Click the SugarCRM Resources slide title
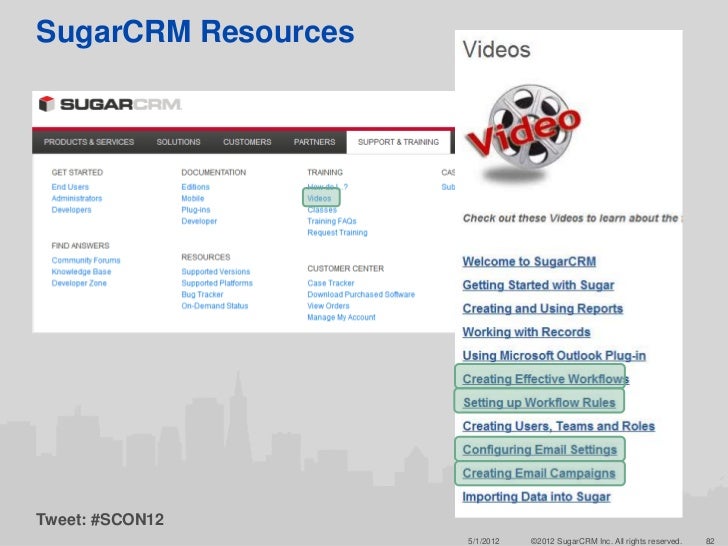The width and height of the screenshot is (728, 546). pyautogui.click(x=195, y=32)
